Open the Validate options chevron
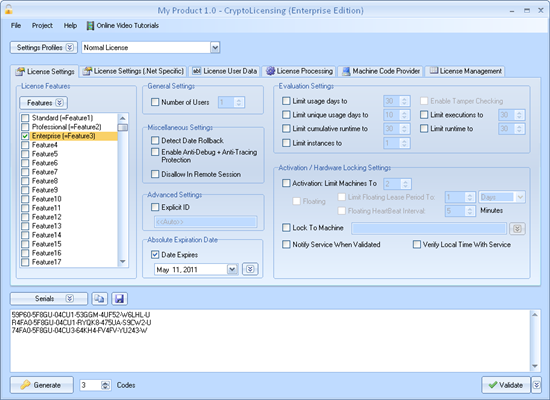The image size is (550, 400). pos(536,385)
